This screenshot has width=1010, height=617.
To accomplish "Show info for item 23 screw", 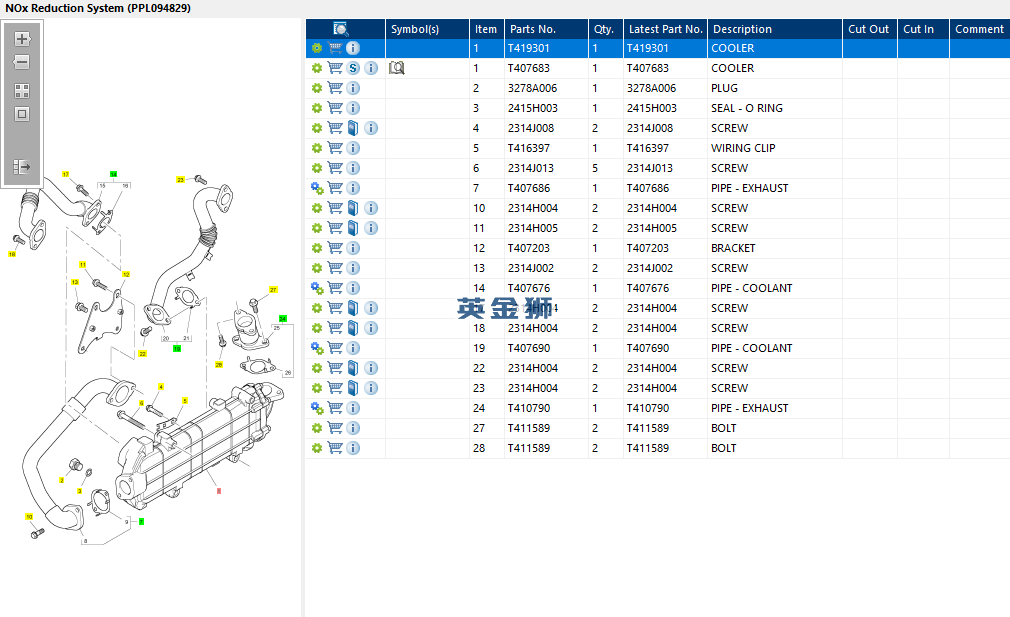I will tap(371, 387).
